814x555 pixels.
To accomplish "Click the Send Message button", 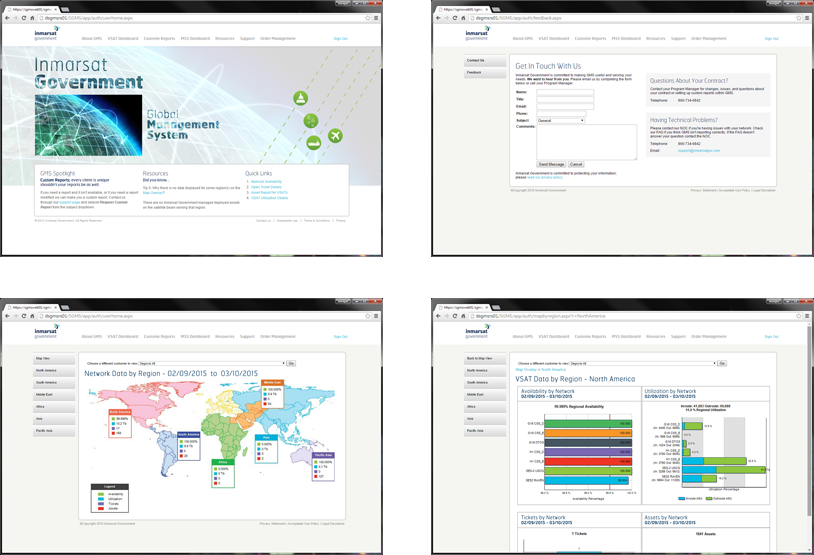I will pos(551,164).
